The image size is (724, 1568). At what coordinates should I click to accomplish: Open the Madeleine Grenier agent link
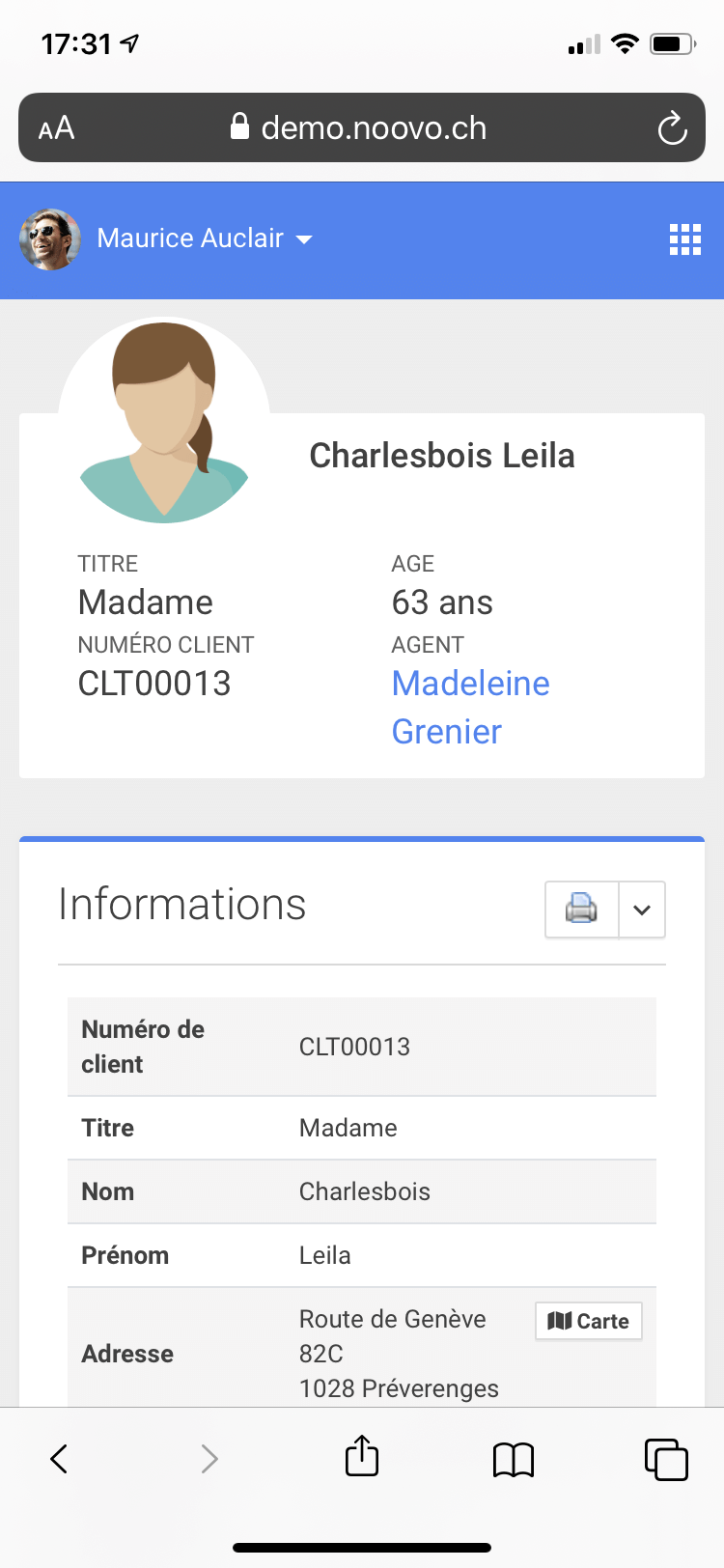(470, 707)
